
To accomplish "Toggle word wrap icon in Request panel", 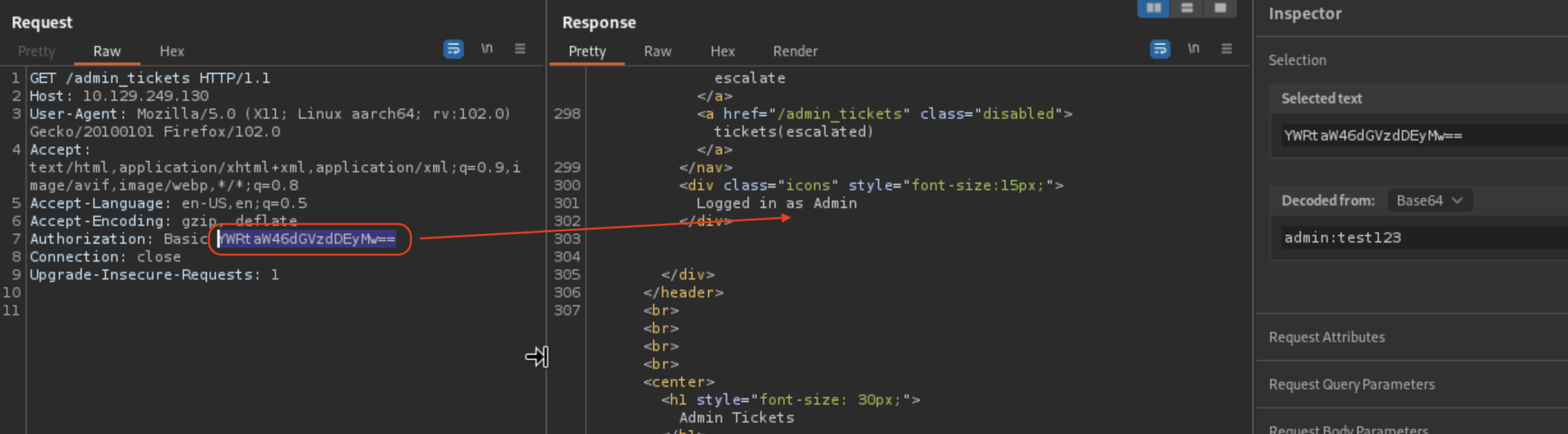I will pos(453,49).
